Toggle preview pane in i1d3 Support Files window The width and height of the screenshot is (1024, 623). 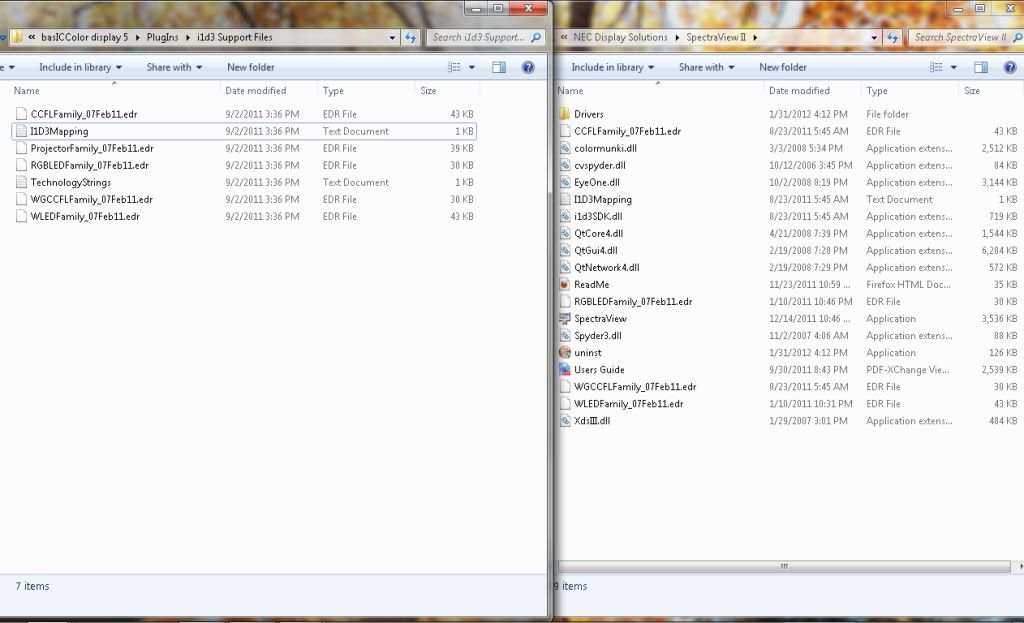point(499,67)
